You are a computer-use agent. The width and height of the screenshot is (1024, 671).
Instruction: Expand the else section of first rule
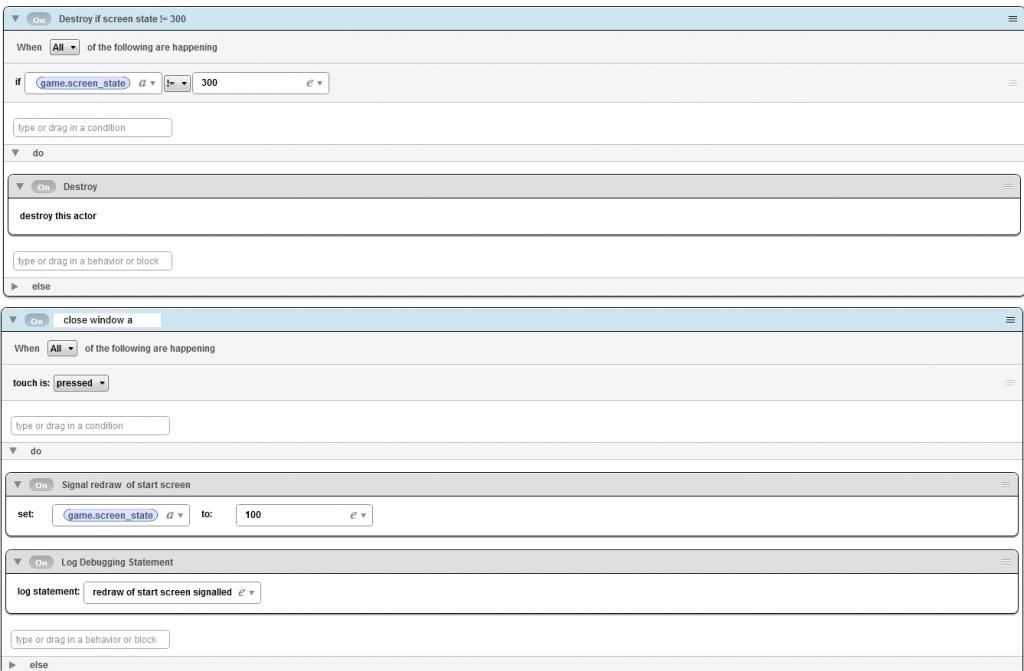pos(15,286)
